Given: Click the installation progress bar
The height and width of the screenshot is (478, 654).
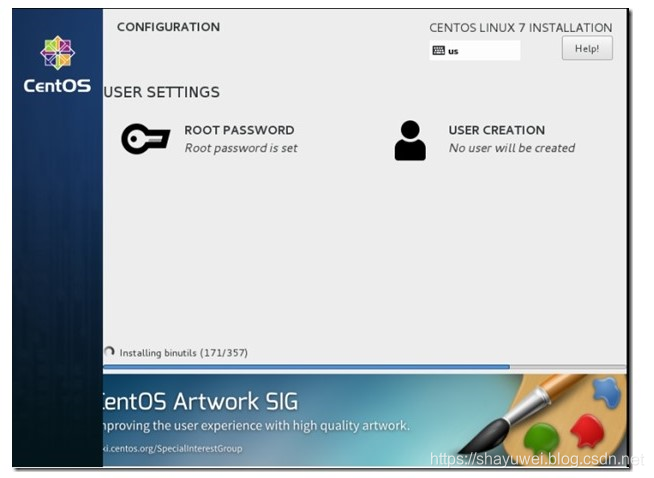Looking at the screenshot, I should coord(365,367).
